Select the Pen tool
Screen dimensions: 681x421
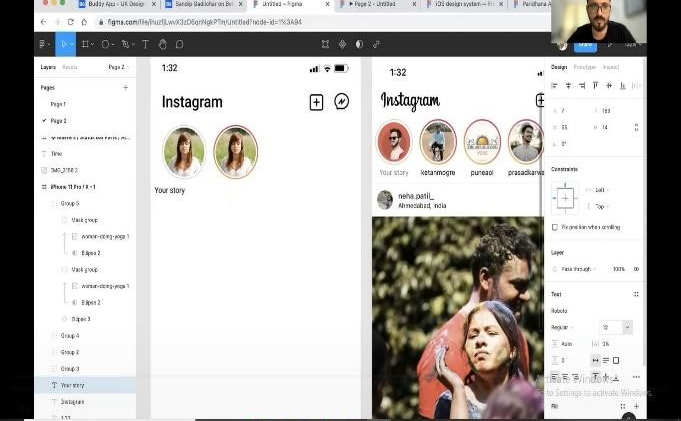pos(126,44)
